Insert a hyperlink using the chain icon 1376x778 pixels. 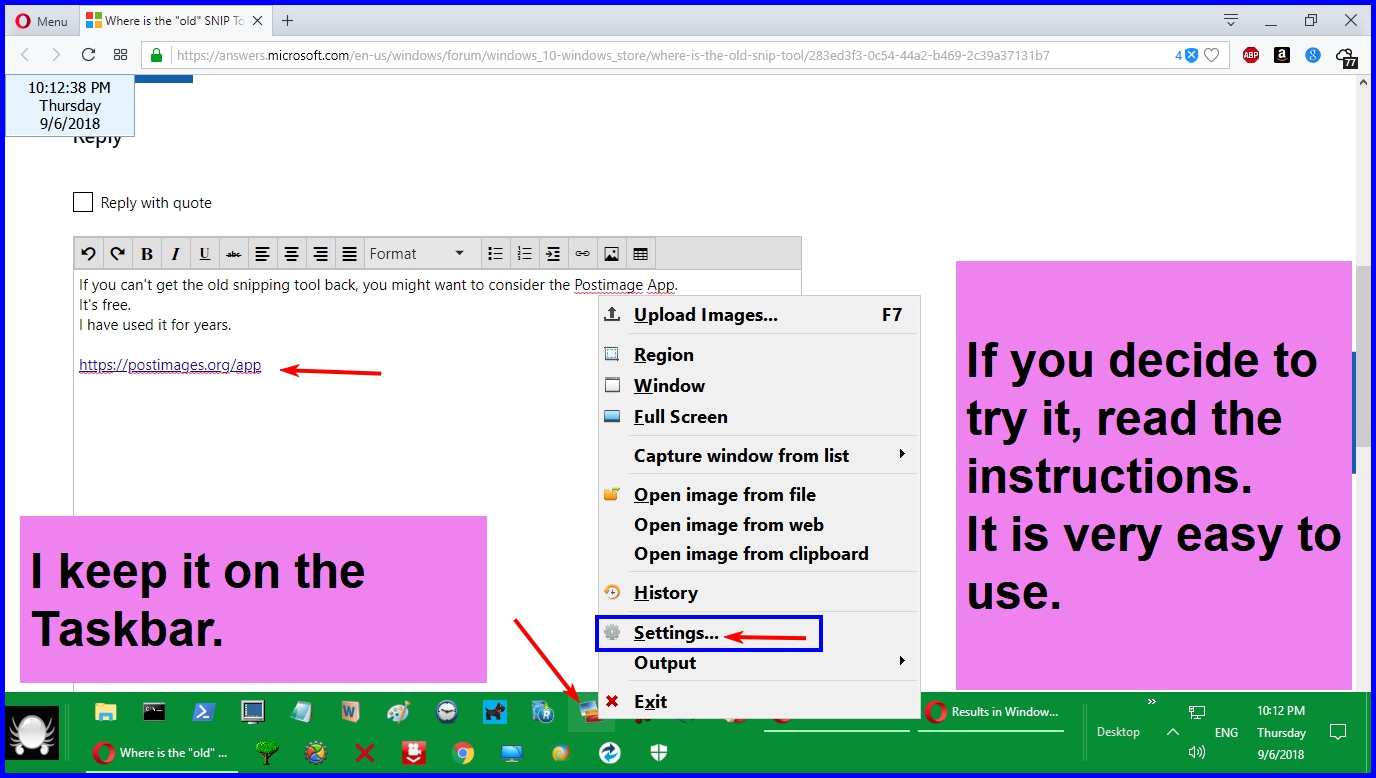click(582, 253)
